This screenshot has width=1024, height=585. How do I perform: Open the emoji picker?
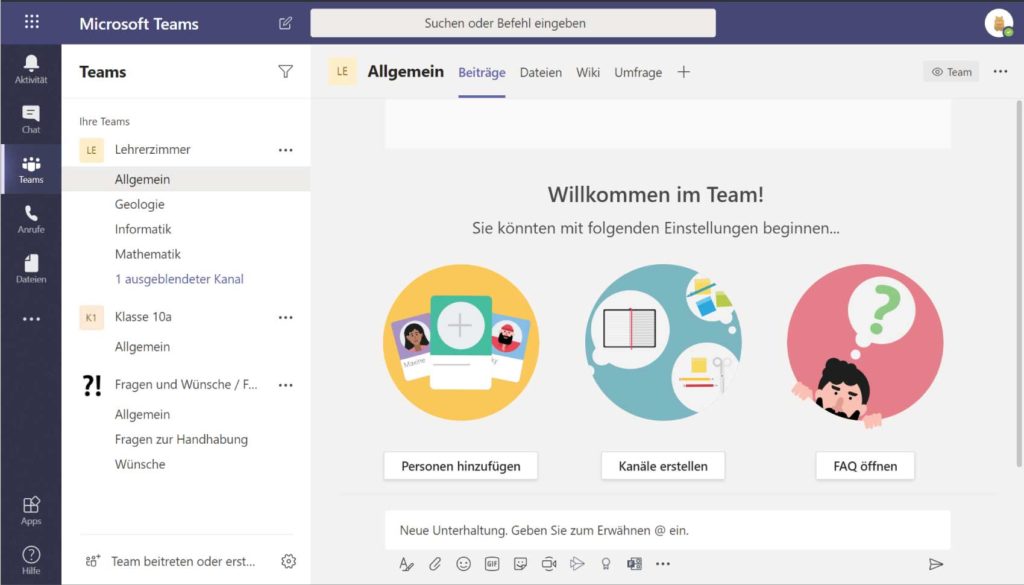(x=463, y=564)
